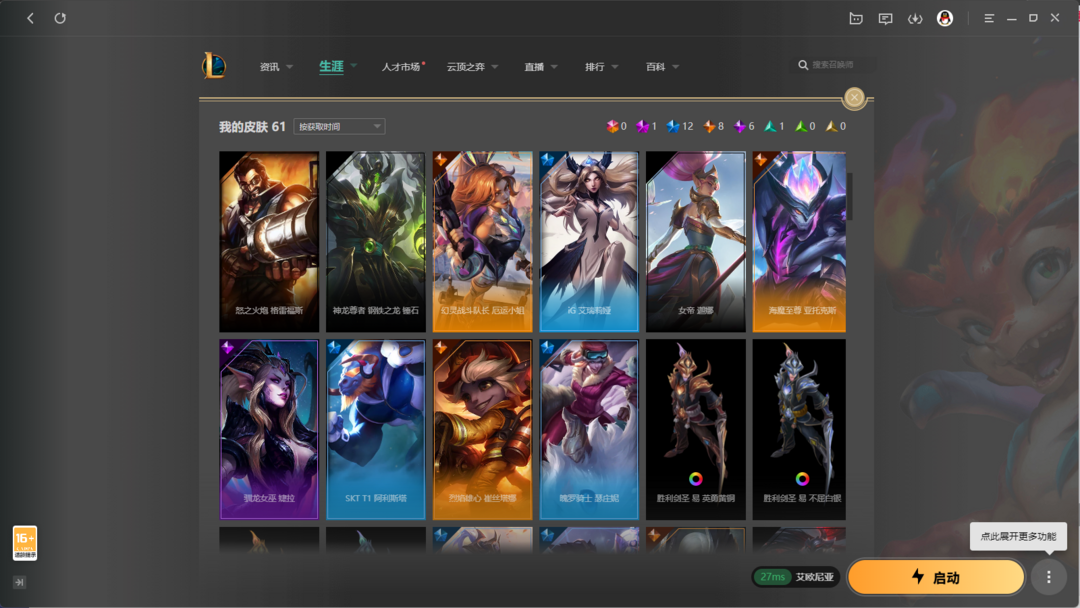
Task: Open the 神龙尊者 钢铁之龙 锤石 skin card
Action: click(375, 242)
